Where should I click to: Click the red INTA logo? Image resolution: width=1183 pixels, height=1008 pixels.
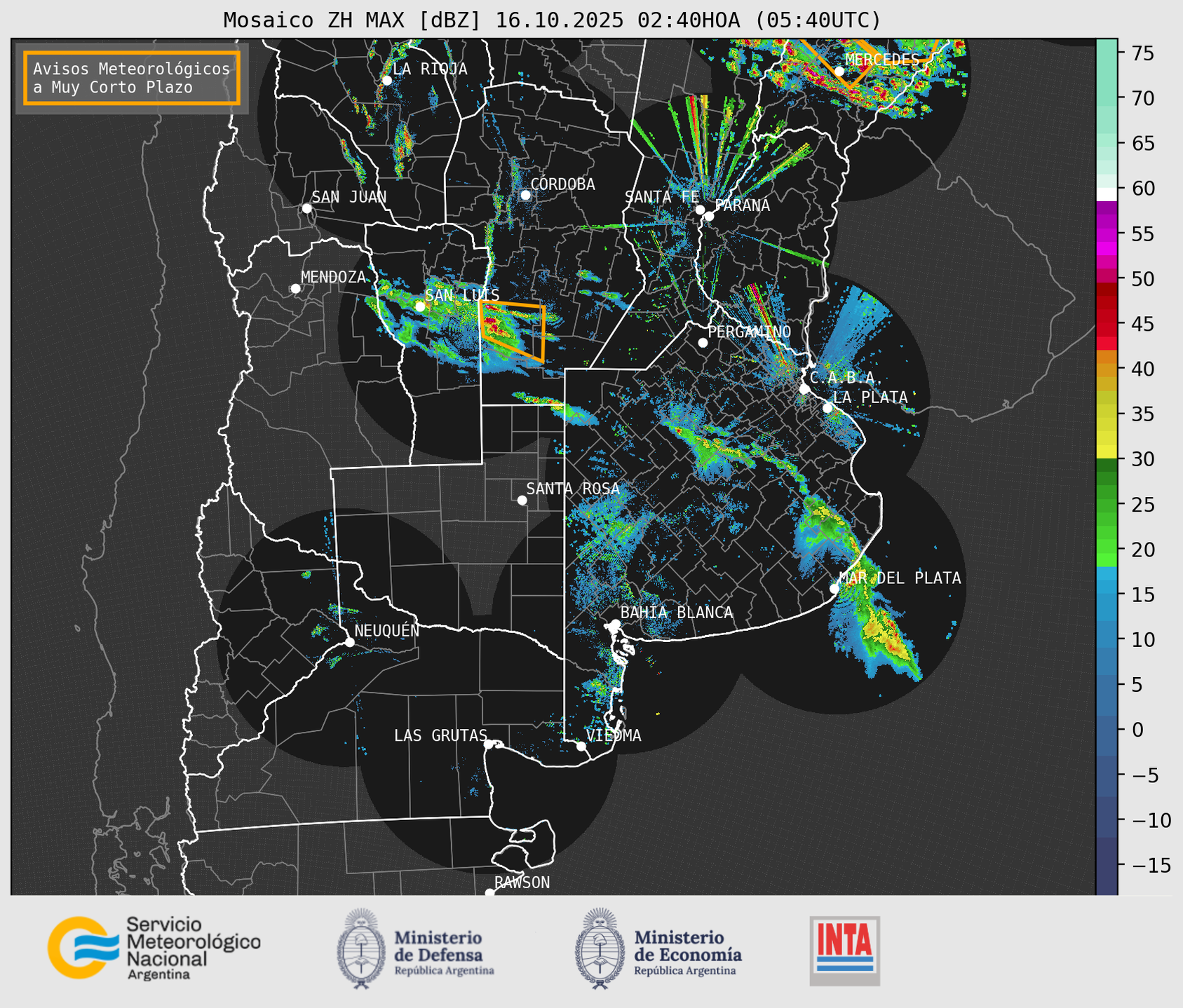pos(844,950)
